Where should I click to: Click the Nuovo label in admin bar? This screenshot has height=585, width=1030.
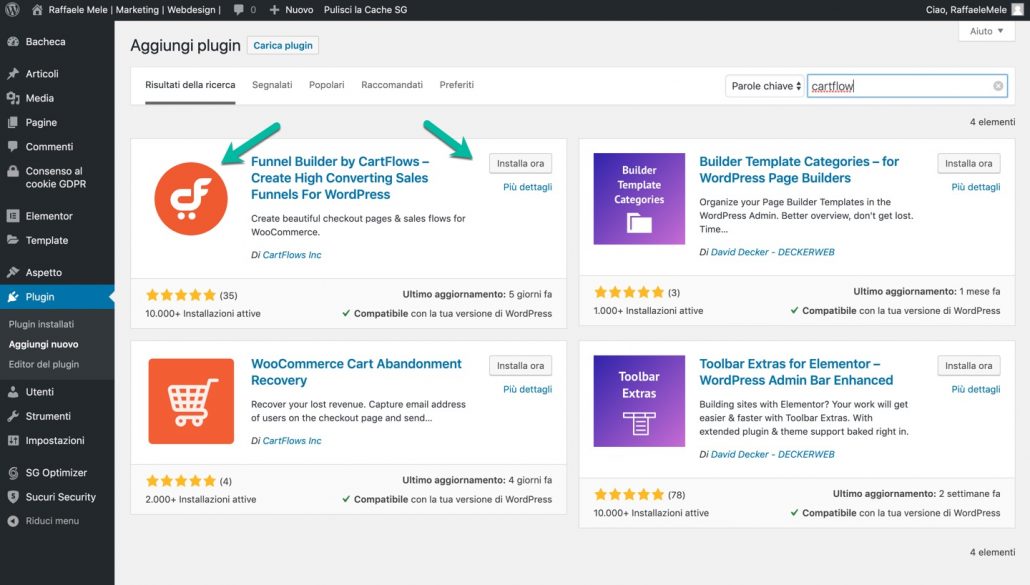coord(299,10)
